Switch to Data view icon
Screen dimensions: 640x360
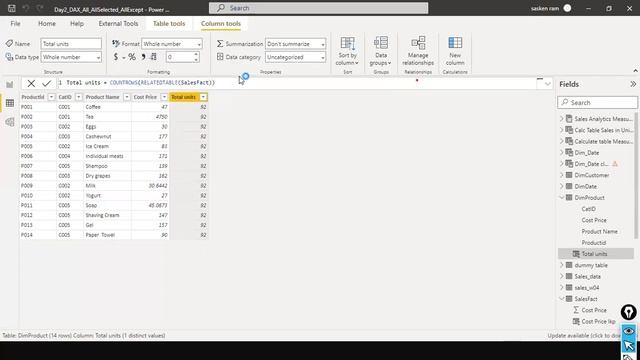coord(10,103)
